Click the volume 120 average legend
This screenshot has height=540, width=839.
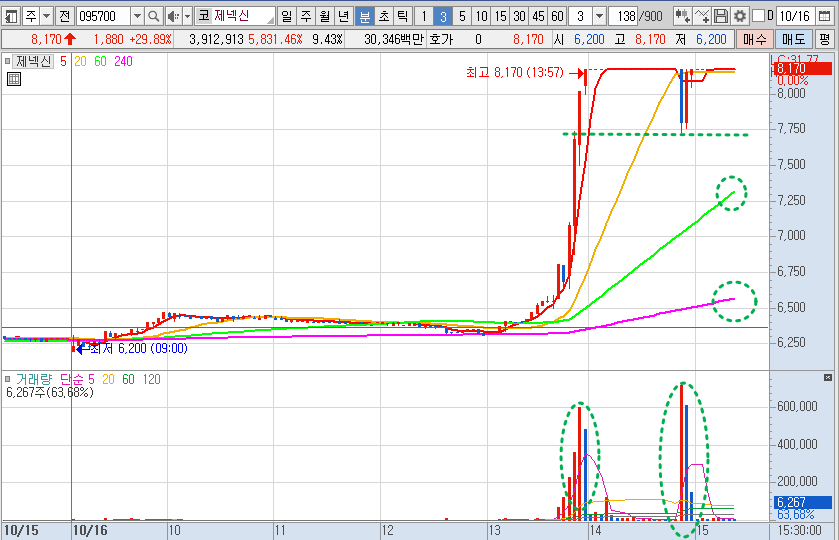point(151,379)
